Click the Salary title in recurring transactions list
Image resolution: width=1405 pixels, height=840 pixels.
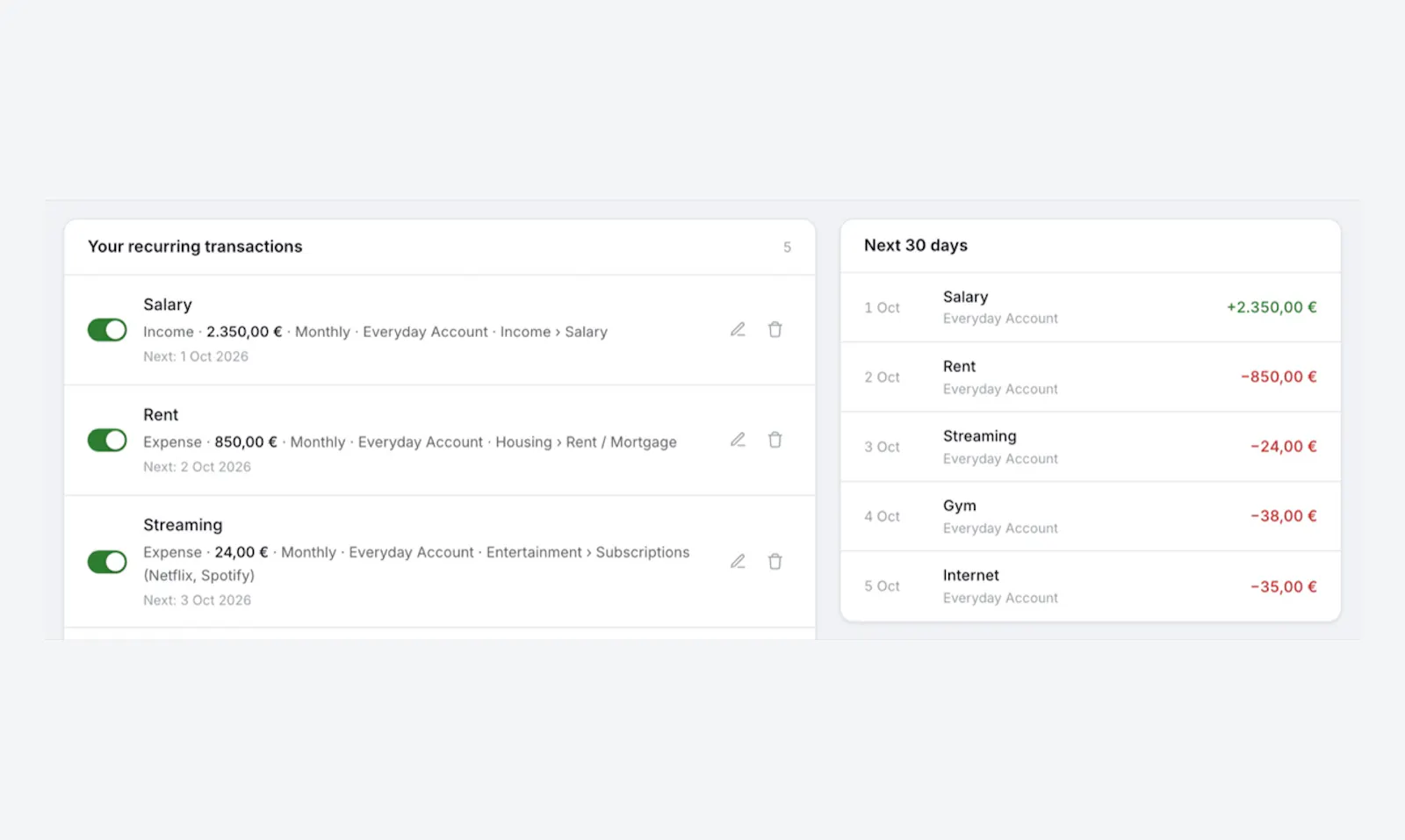coord(168,305)
